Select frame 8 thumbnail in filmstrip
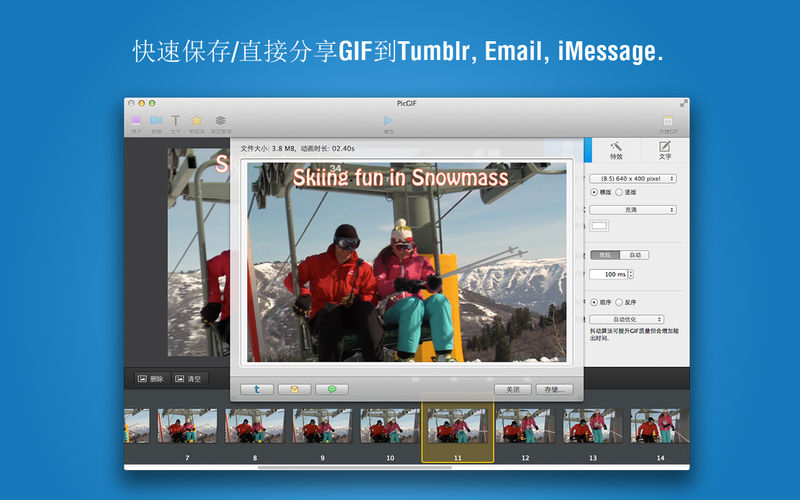 (255, 426)
